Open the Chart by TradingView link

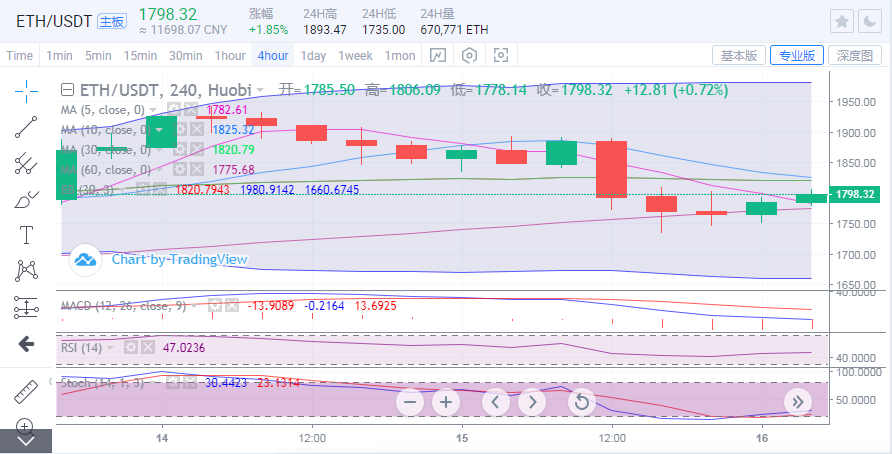pyautogui.click(x=158, y=260)
